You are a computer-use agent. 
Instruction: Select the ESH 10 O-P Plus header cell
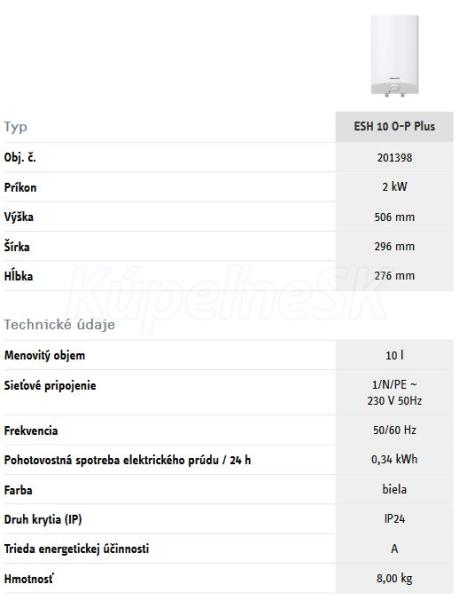click(x=394, y=127)
